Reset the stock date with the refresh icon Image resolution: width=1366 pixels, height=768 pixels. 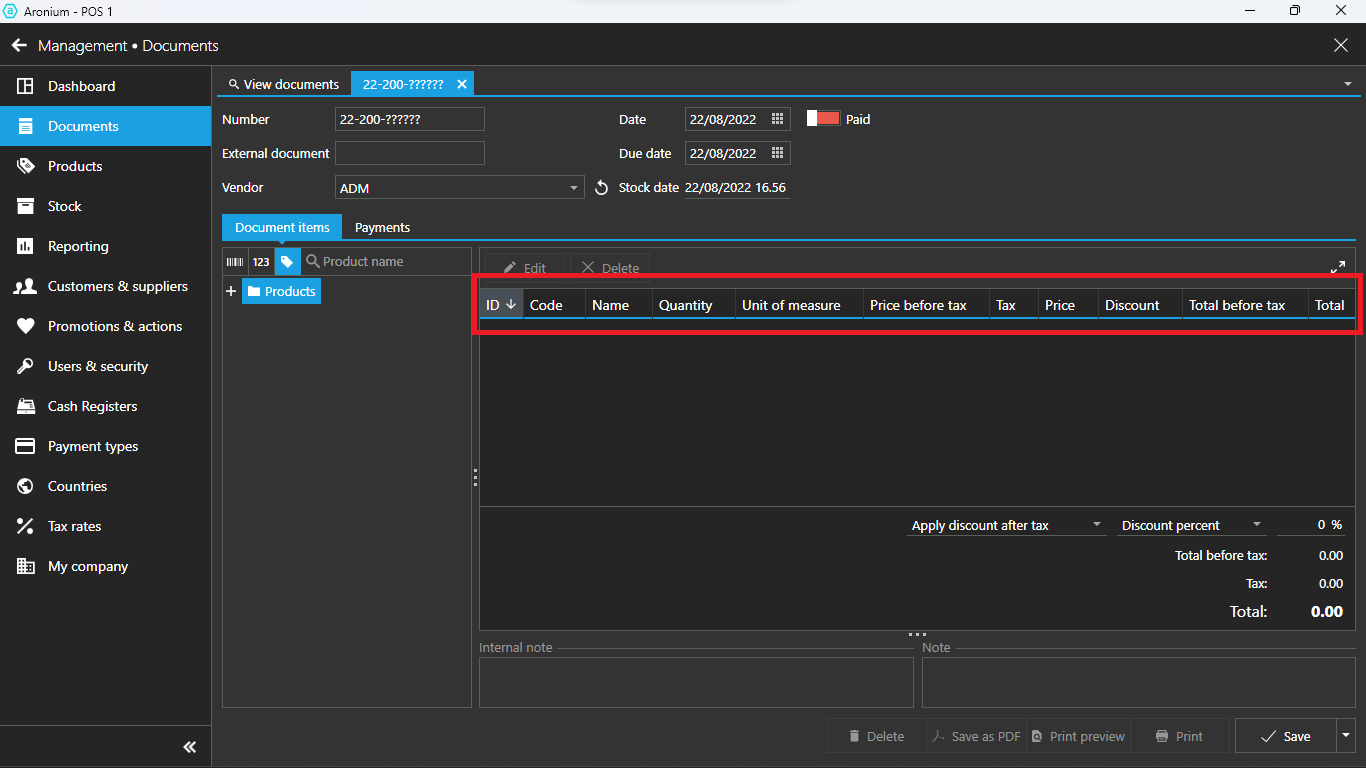601,188
